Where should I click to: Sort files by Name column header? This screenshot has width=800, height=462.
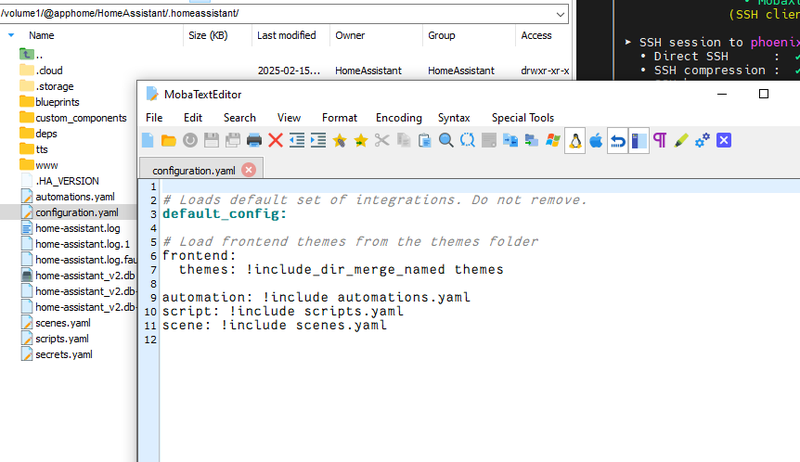tap(41, 35)
